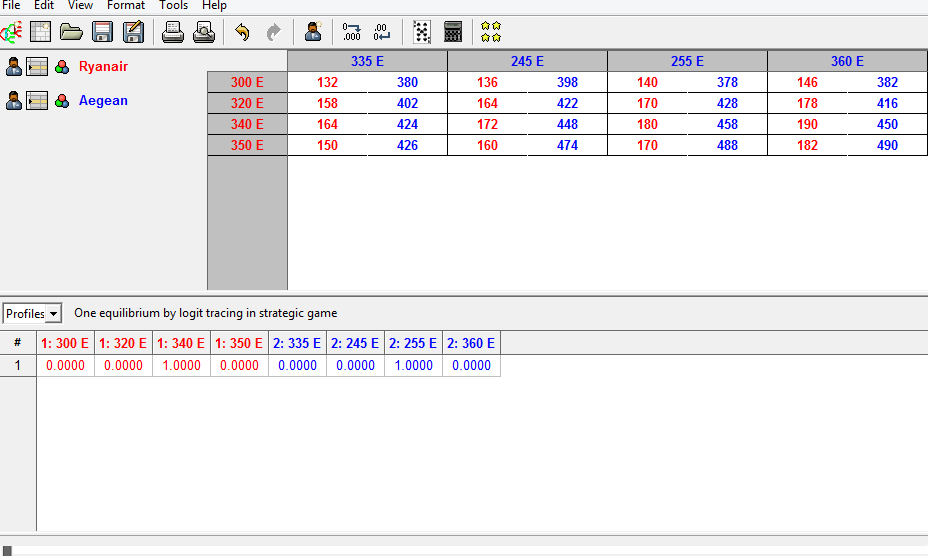Image resolution: width=928 pixels, height=560 pixels.
Task: Click the red payoff cell 180
Action: coord(647,124)
